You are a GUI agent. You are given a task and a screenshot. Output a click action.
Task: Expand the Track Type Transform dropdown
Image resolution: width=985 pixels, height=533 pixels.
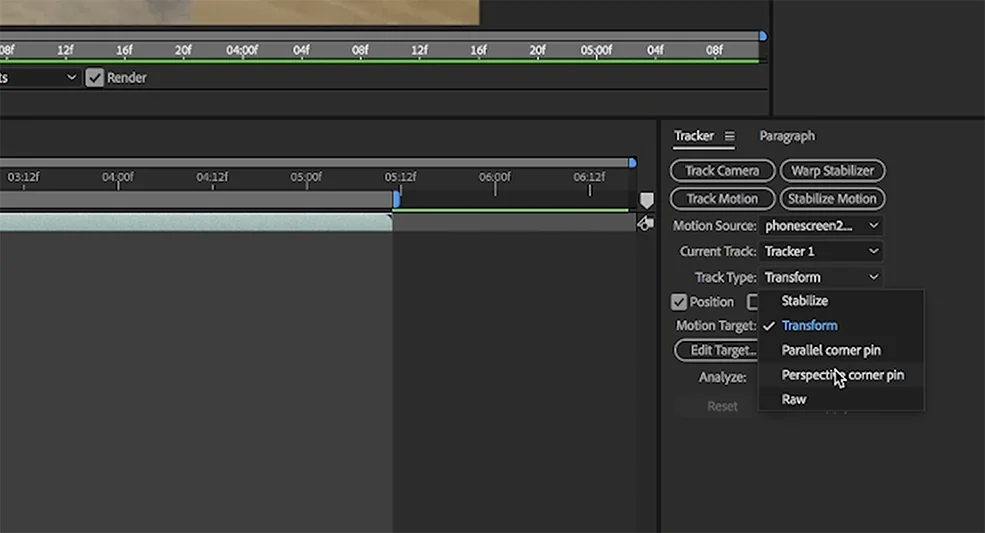coord(820,277)
